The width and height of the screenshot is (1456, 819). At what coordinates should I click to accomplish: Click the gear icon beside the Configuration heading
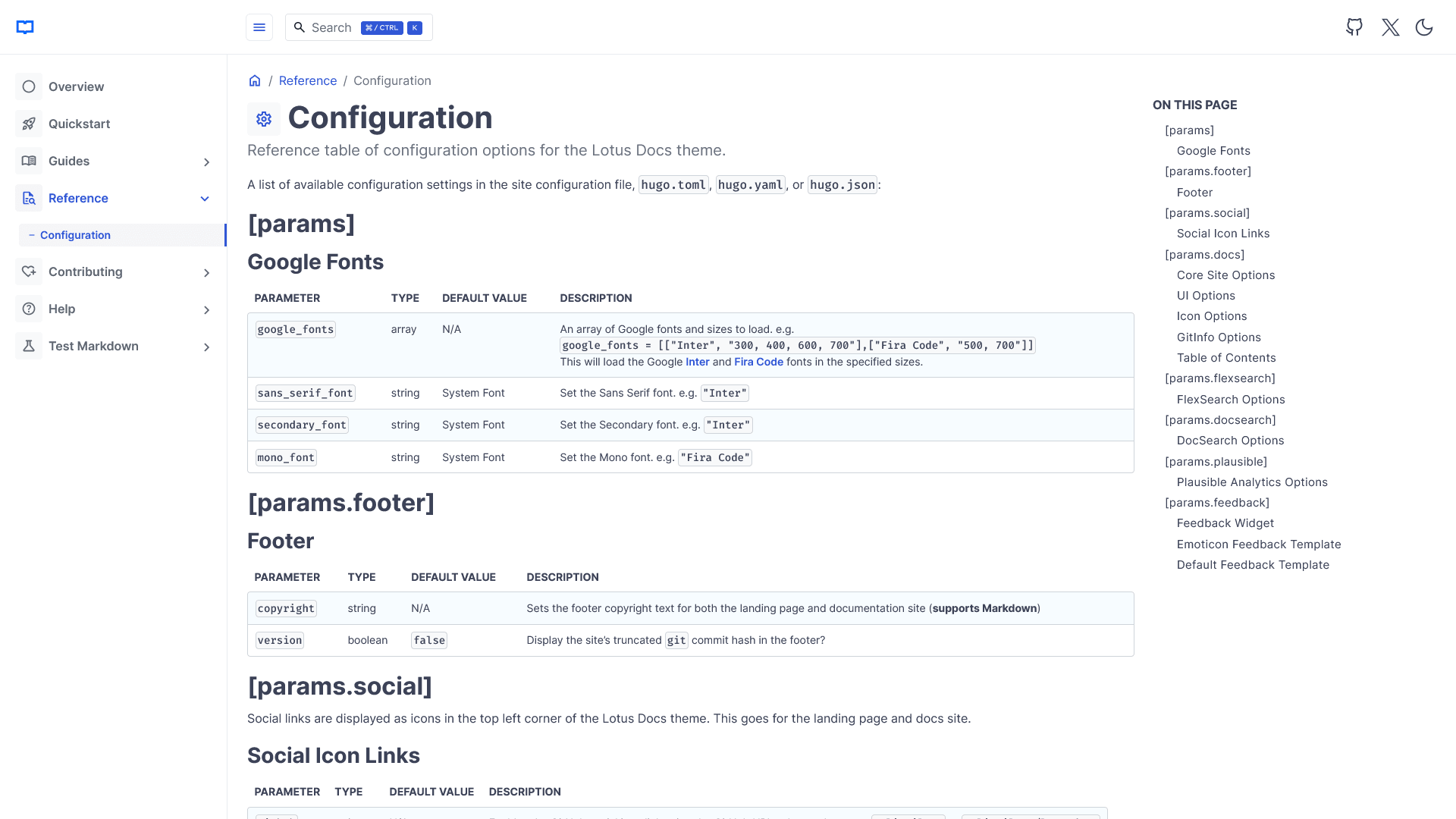[x=263, y=119]
